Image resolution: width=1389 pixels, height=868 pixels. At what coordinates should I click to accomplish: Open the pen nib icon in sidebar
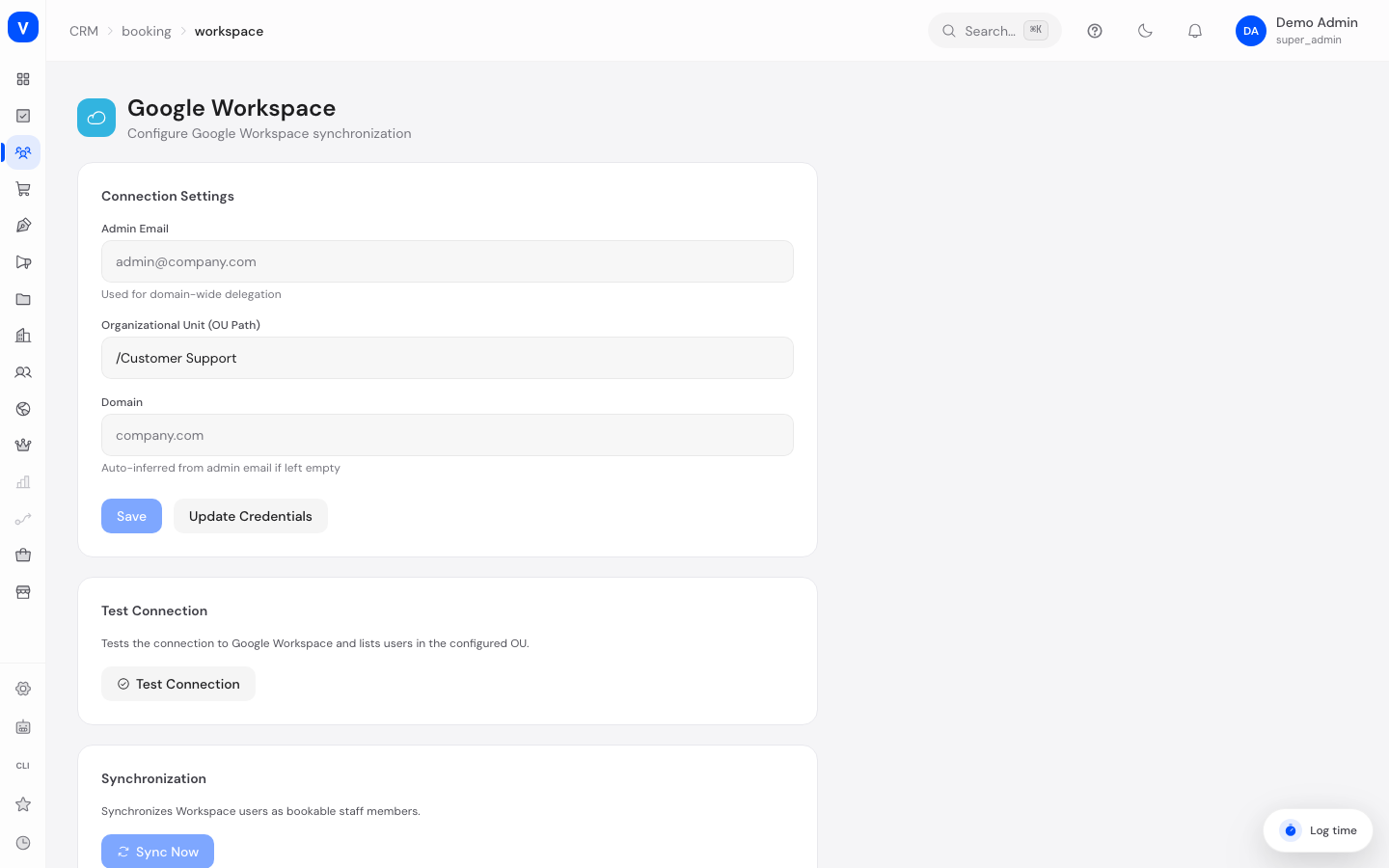pyautogui.click(x=23, y=226)
